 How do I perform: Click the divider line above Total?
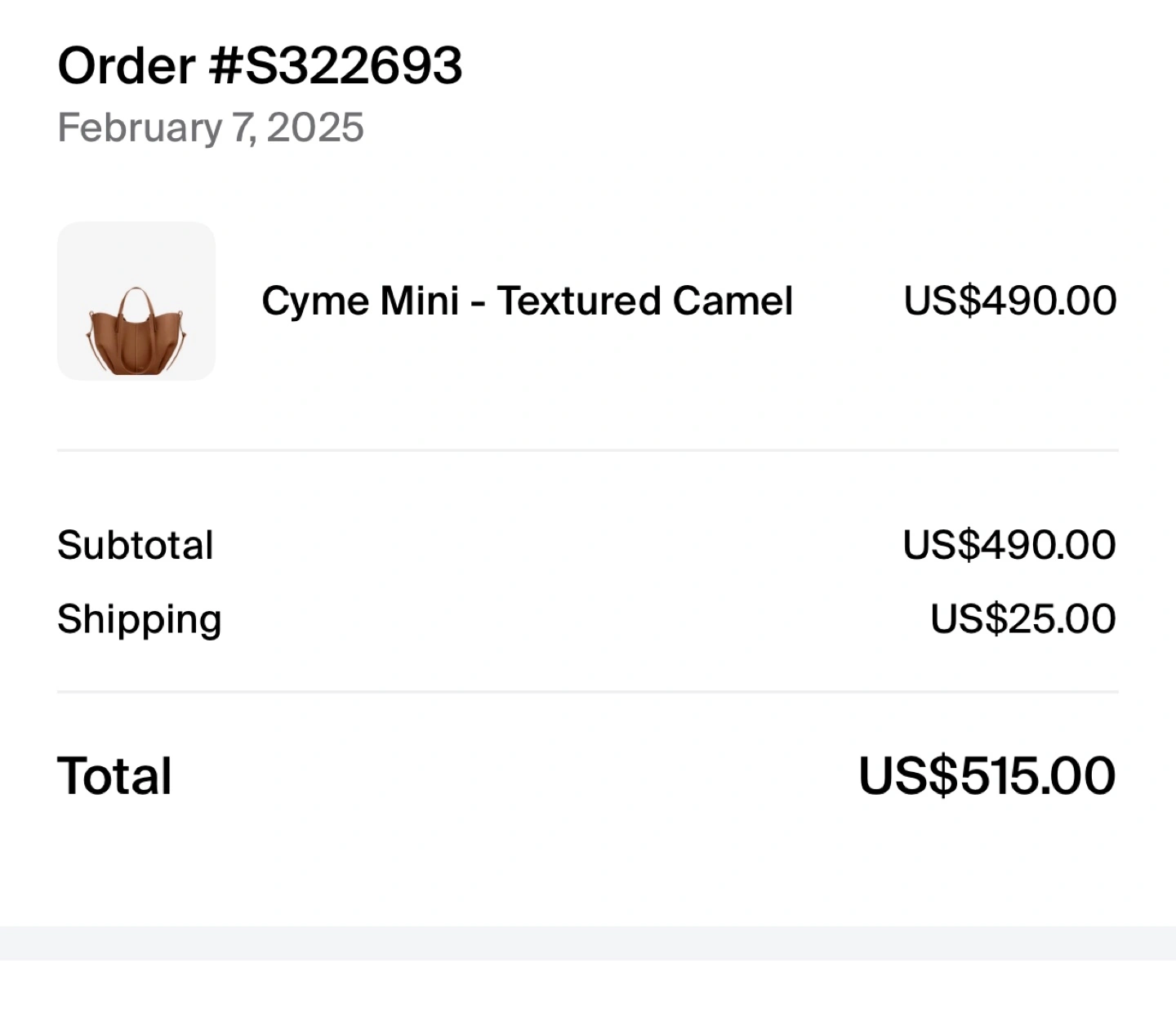point(588,692)
